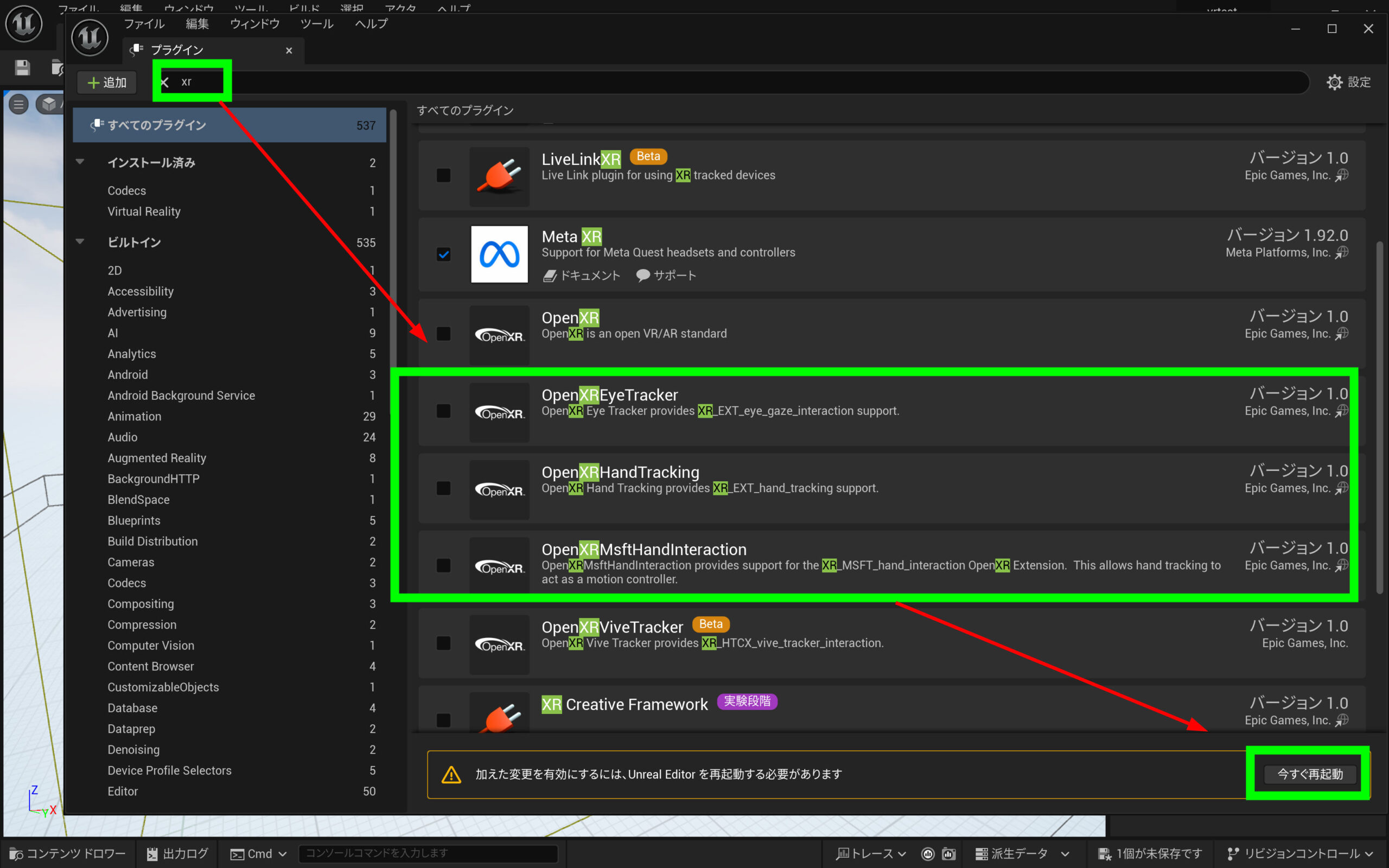Open the Cmd console type dropdown
This screenshot has width=1389, height=868.
click(259, 854)
